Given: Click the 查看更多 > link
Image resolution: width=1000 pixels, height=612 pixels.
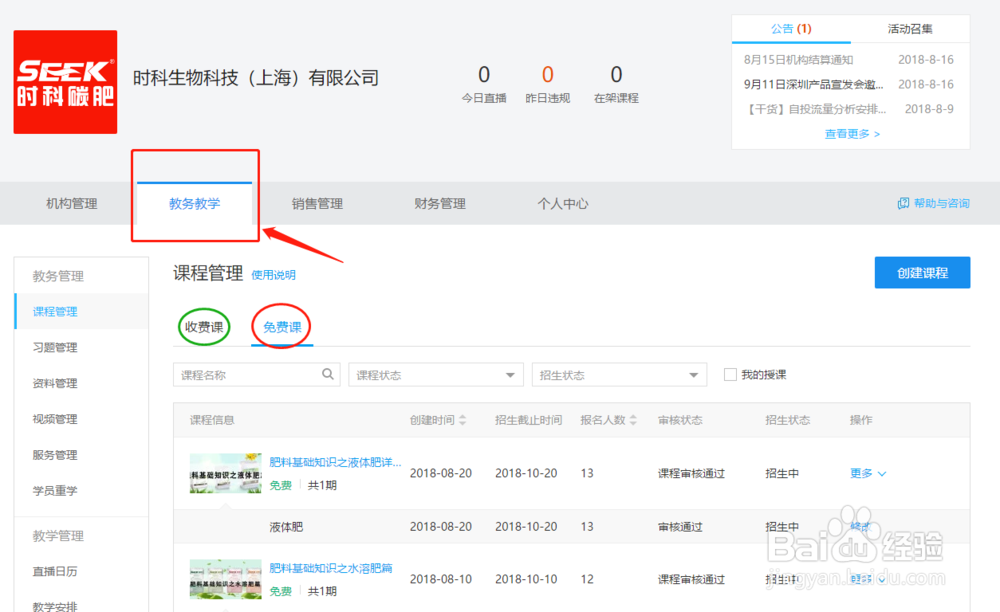Looking at the screenshot, I should 852,134.
